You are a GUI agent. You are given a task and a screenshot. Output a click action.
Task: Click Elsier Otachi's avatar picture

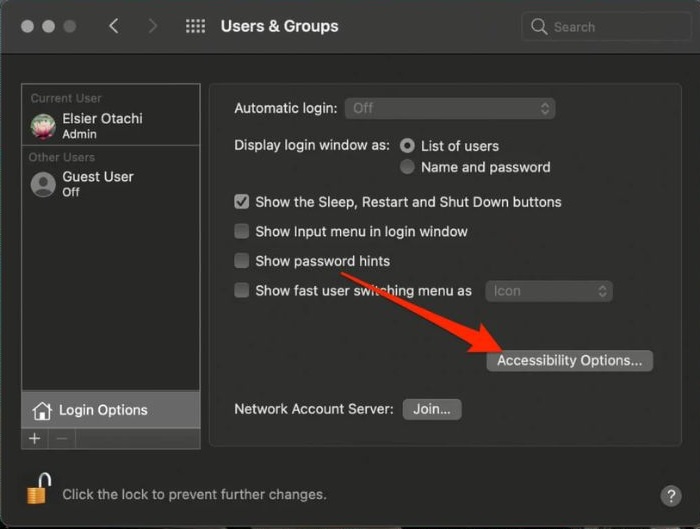(43, 126)
